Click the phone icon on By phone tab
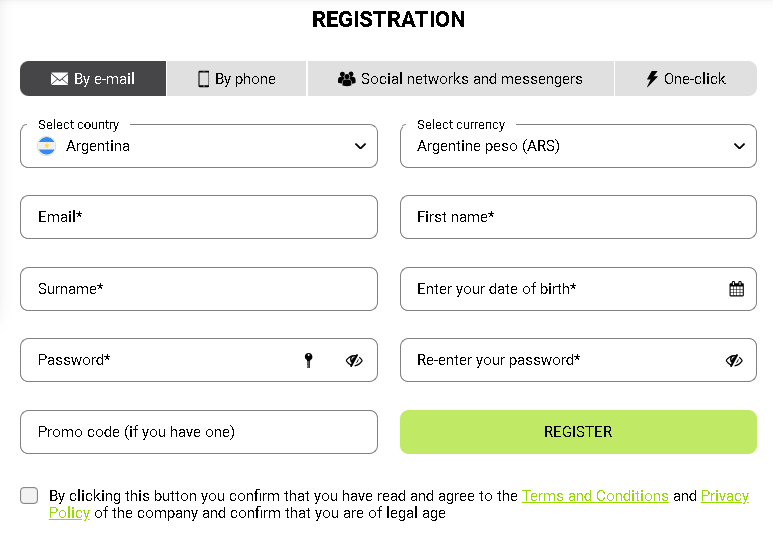Screen dimensions: 773x537 [203, 79]
